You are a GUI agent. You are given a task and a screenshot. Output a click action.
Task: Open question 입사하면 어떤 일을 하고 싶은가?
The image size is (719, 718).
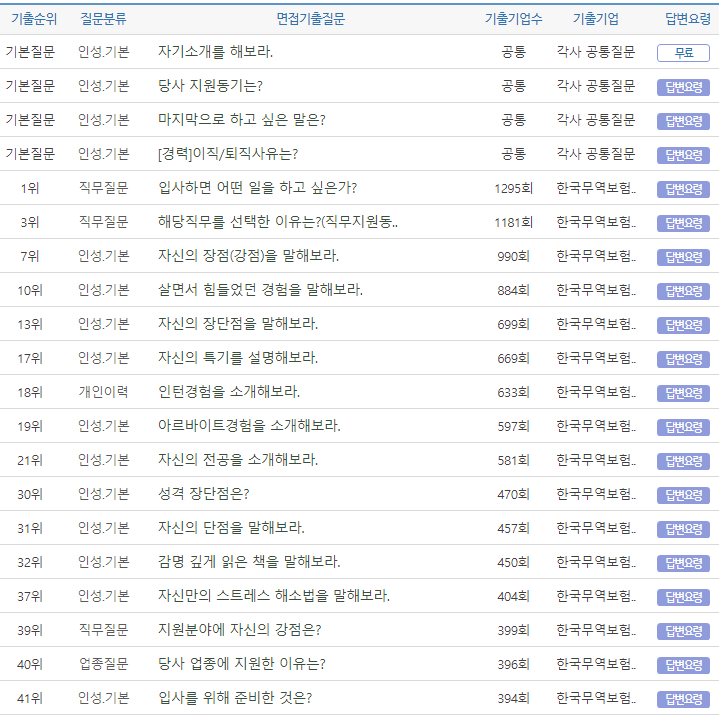tap(257, 188)
